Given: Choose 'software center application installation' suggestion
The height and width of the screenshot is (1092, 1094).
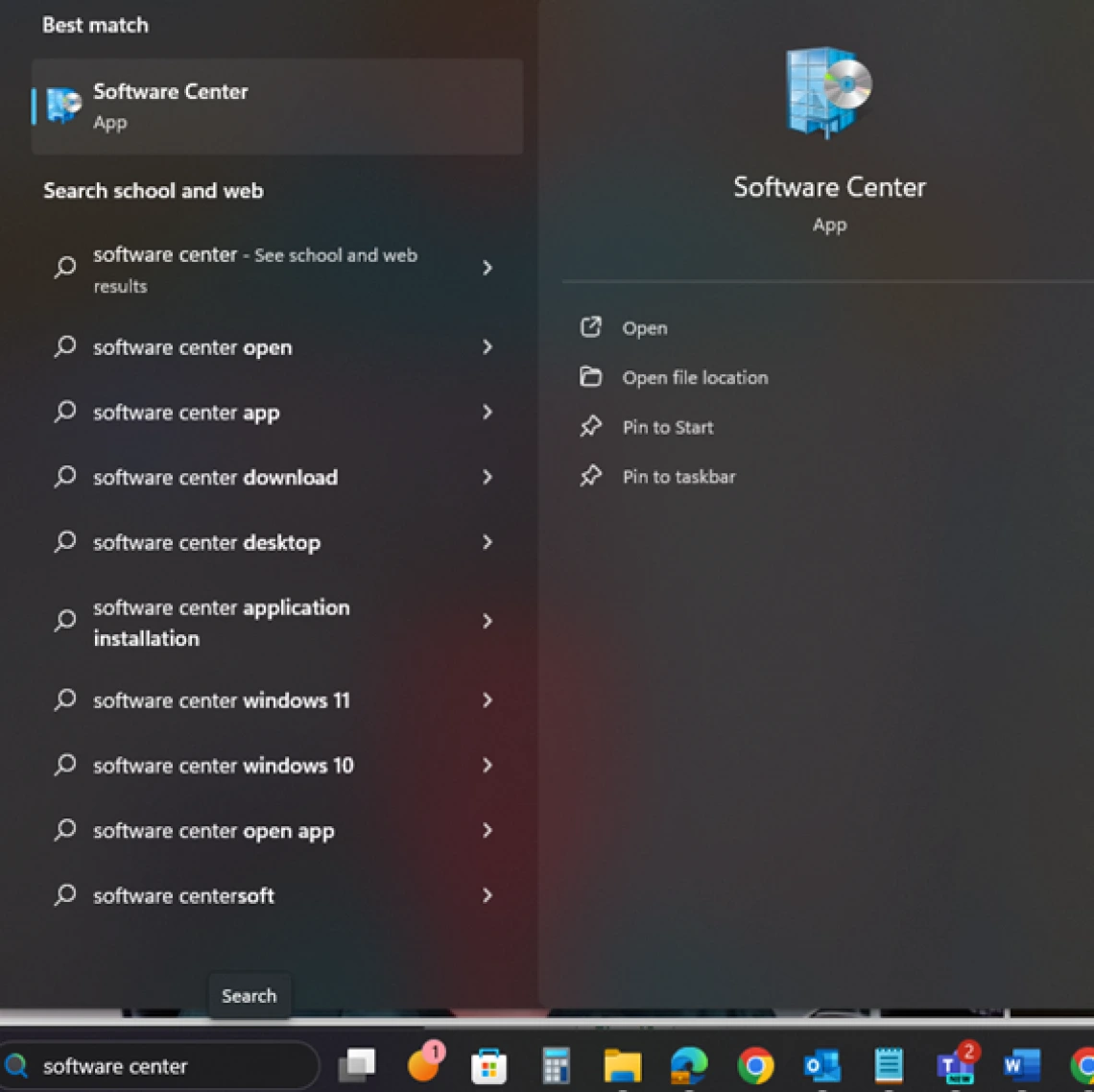Looking at the screenshot, I should coord(277,622).
